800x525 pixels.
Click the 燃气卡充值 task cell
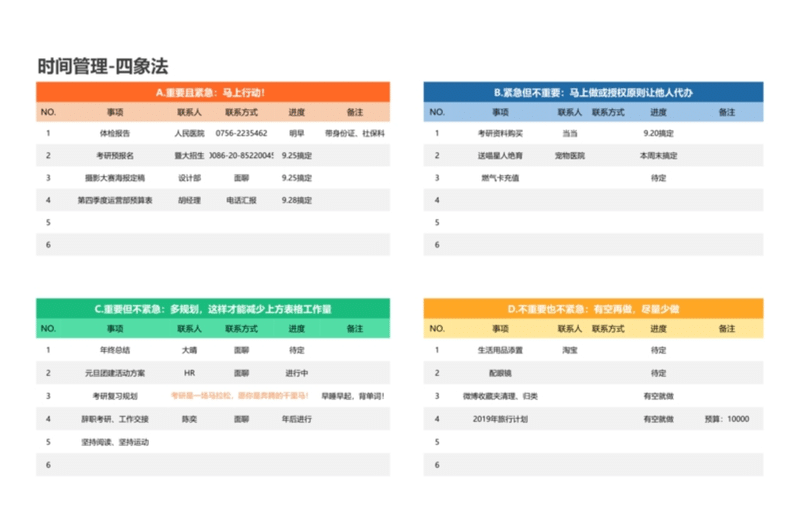499,177
